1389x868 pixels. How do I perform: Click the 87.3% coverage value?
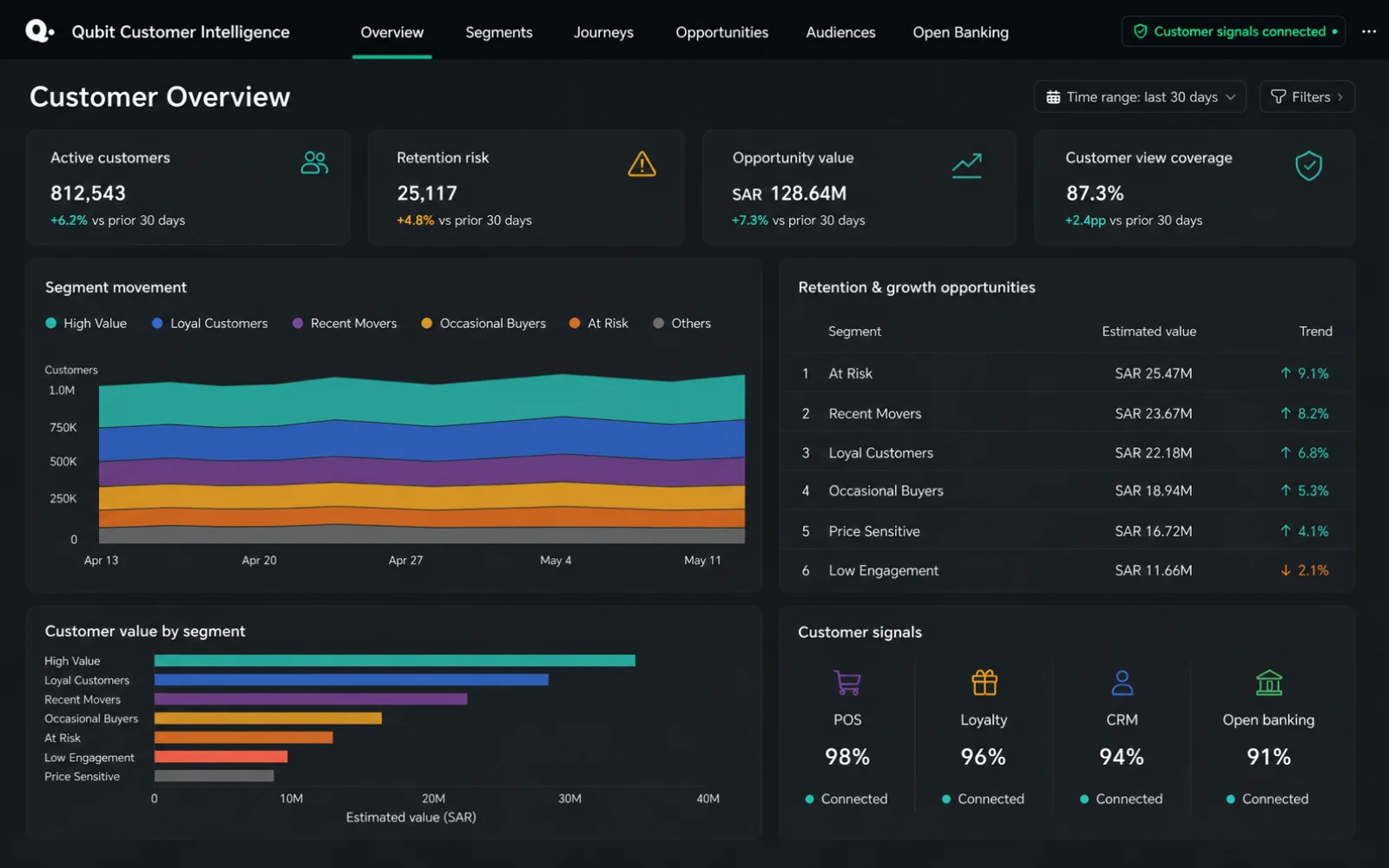[x=1095, y=193]
